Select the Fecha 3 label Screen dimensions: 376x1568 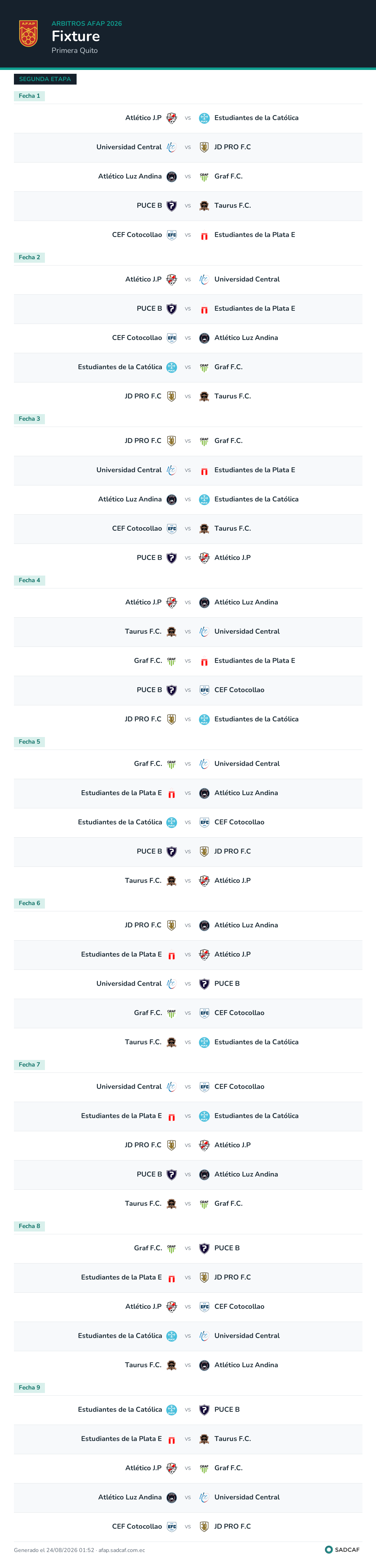29,419
